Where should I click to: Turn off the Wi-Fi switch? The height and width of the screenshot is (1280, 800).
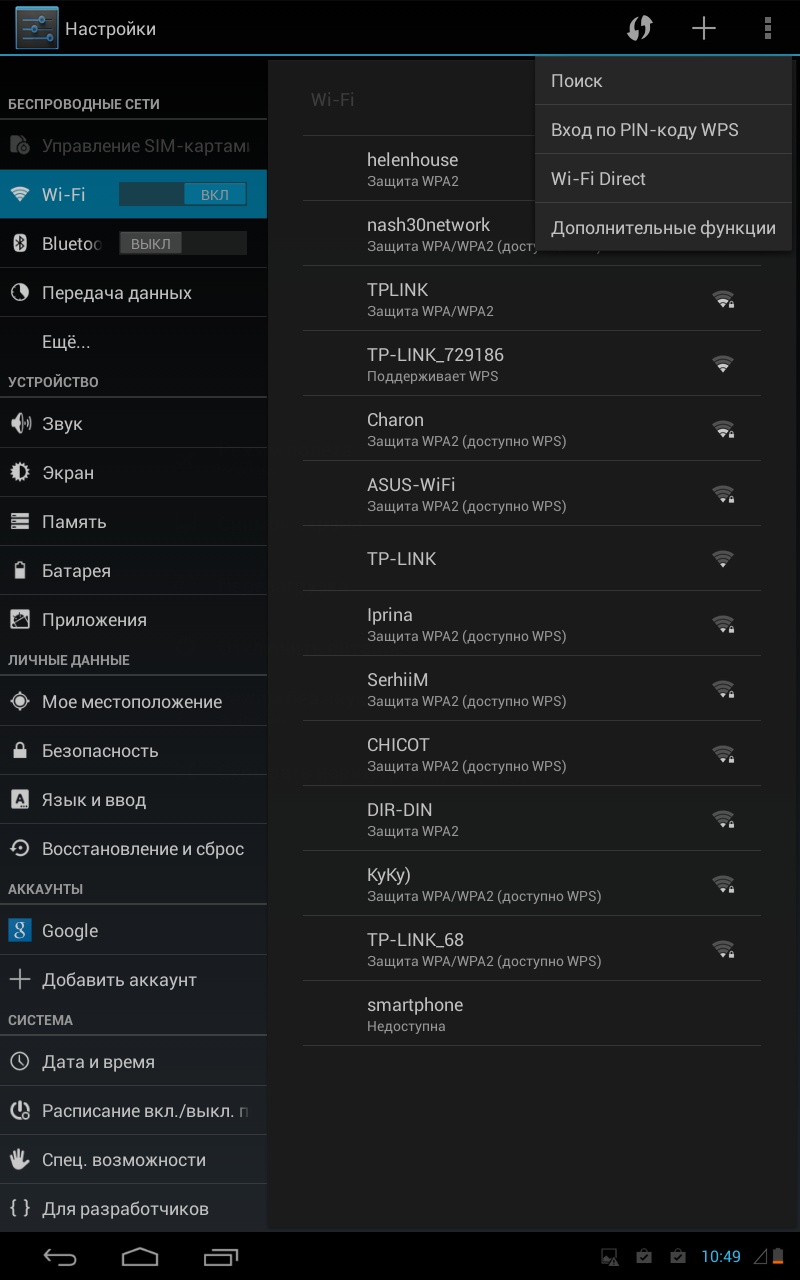(x=182, y=194)
